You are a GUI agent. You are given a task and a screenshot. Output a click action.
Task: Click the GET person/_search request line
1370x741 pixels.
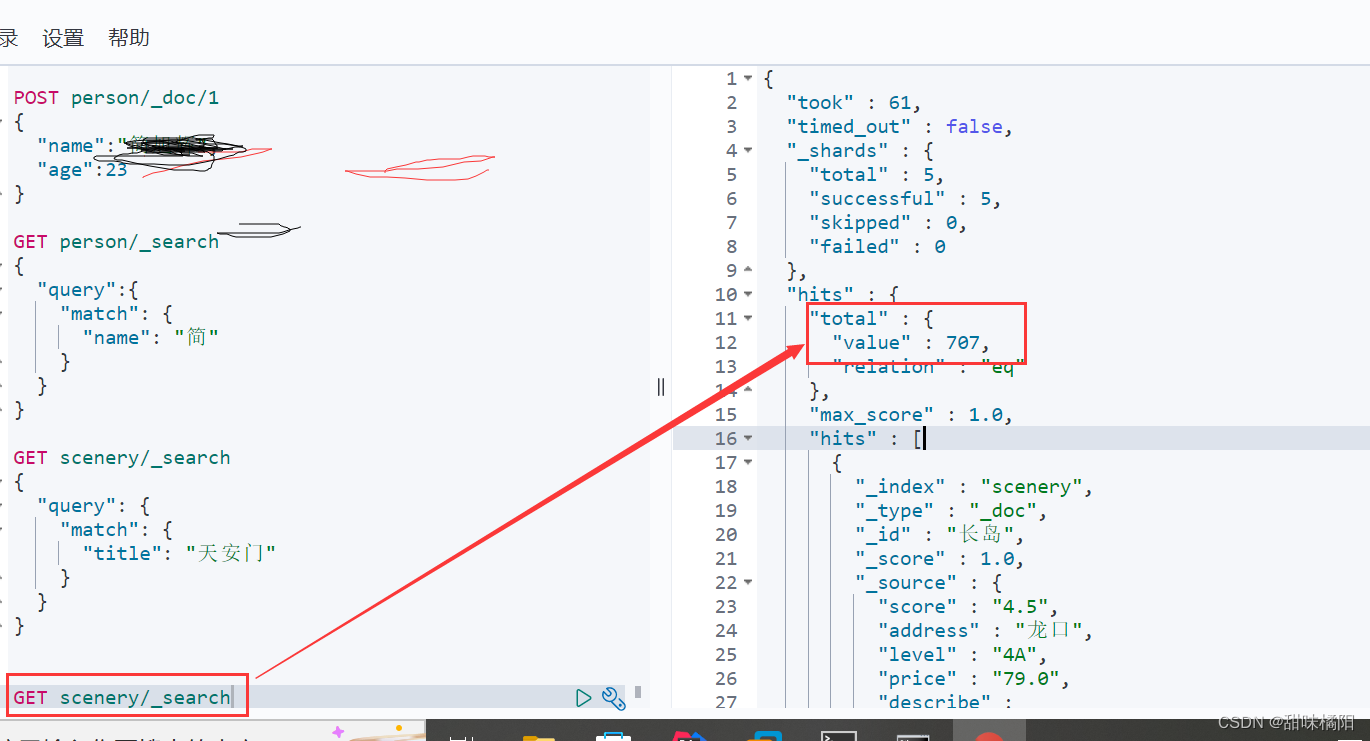(116, 242)
